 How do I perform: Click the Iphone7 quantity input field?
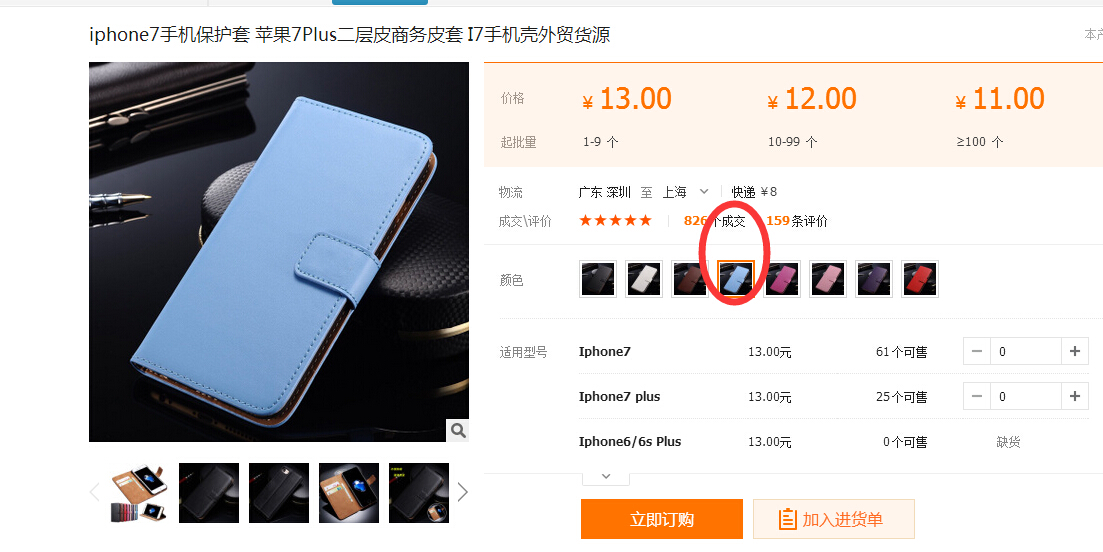pos(1026,352)
